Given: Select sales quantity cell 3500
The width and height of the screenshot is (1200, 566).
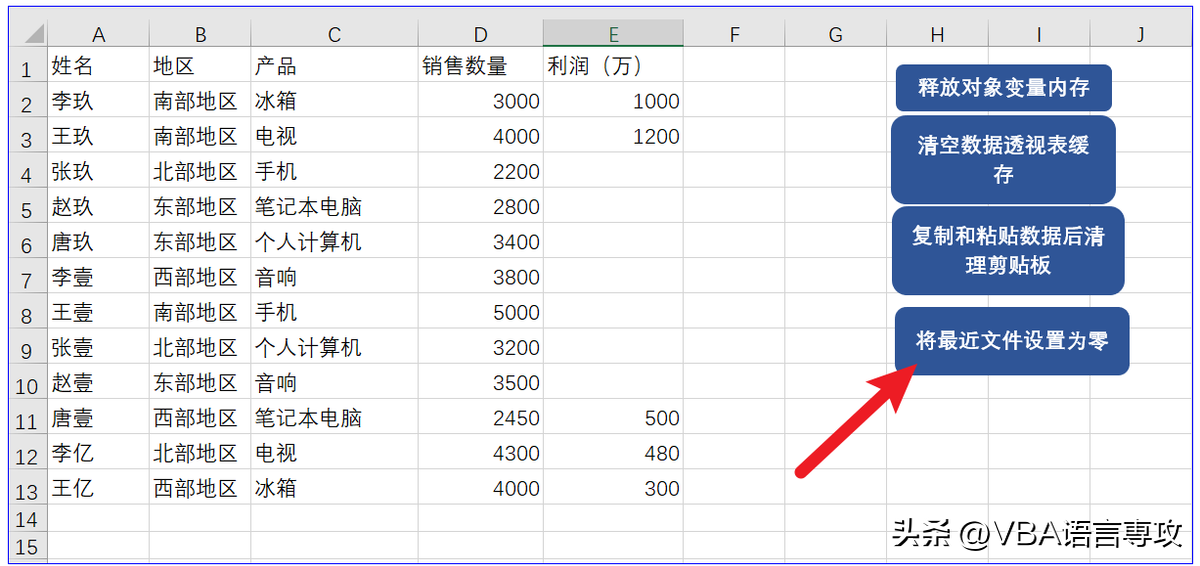Looking at the screenshot, I should click(481, 383).
